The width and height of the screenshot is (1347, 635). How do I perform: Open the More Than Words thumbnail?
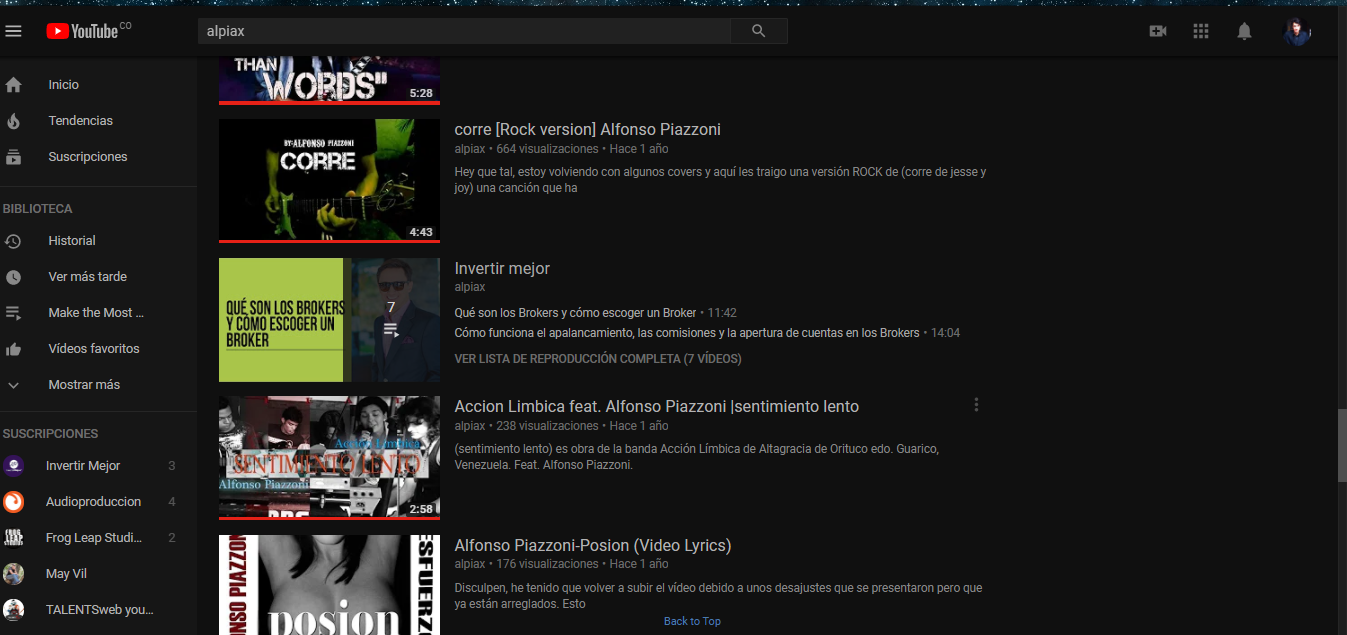(x=329, y=81)
